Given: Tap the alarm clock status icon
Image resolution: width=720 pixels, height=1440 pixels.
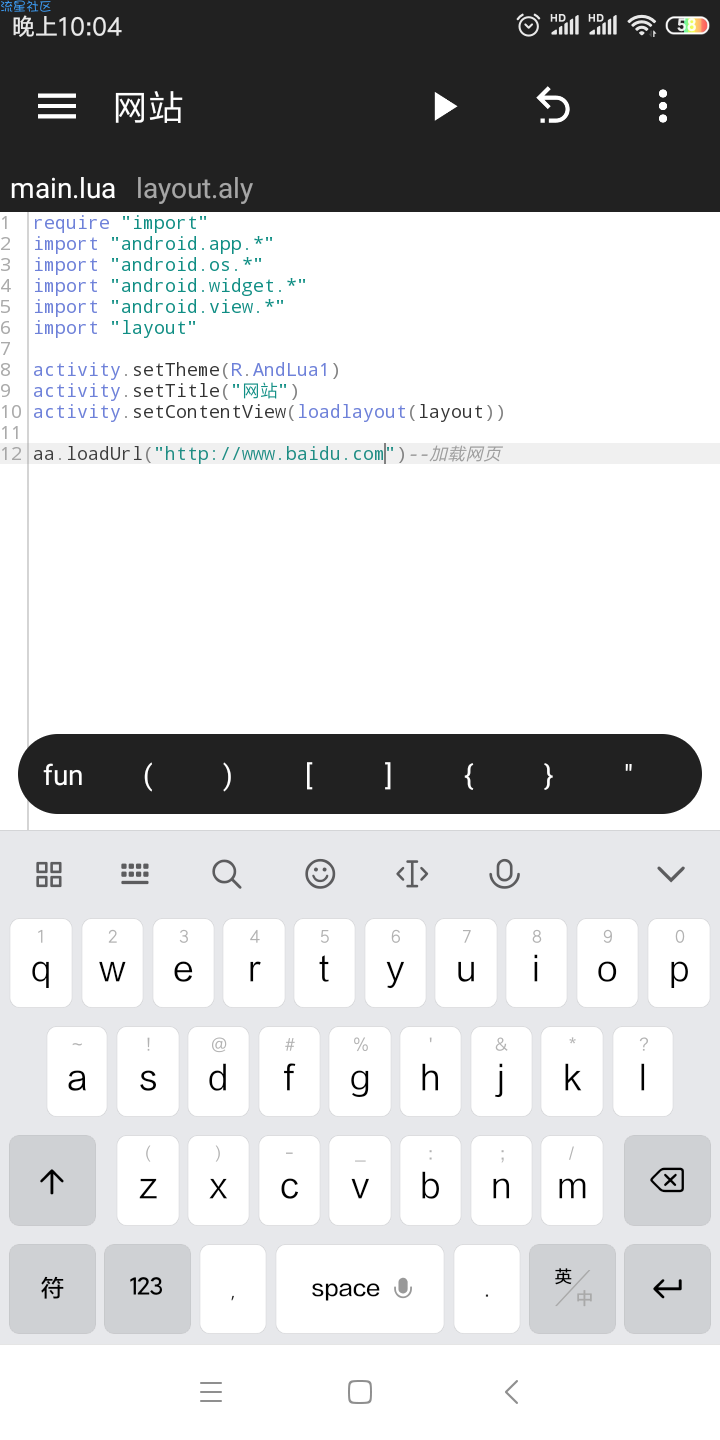Looking at the screenshot, I should tap(528, 25).
